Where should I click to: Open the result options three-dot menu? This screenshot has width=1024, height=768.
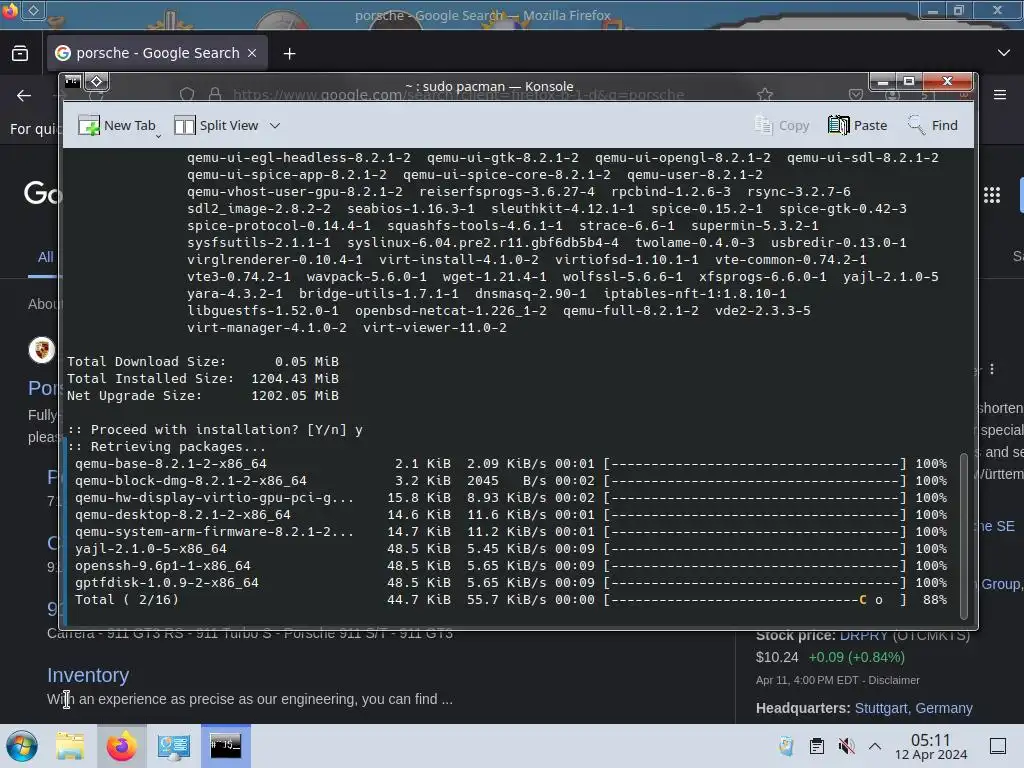992,369
